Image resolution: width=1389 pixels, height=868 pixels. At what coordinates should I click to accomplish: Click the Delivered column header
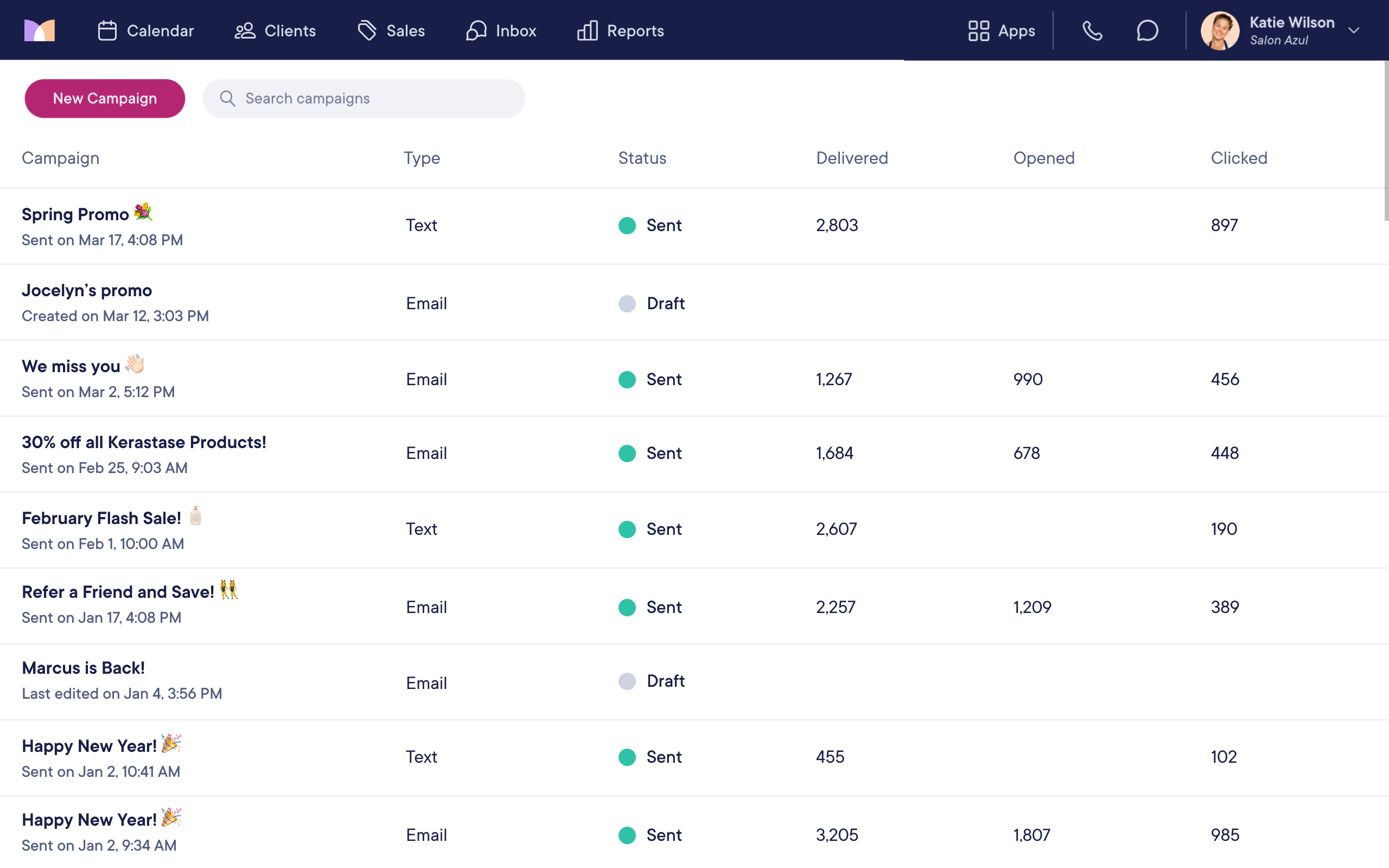852,158
